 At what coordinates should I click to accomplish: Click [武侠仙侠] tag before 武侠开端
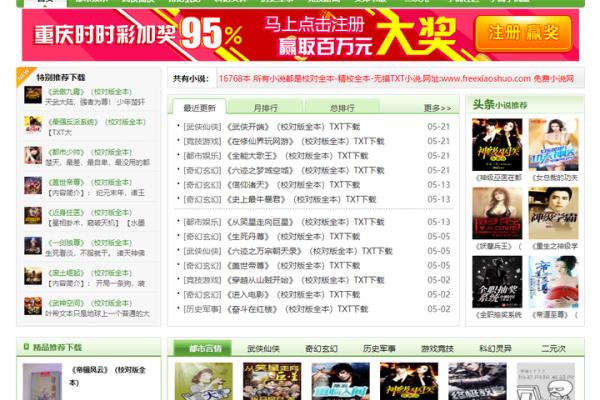pos(202,127)
